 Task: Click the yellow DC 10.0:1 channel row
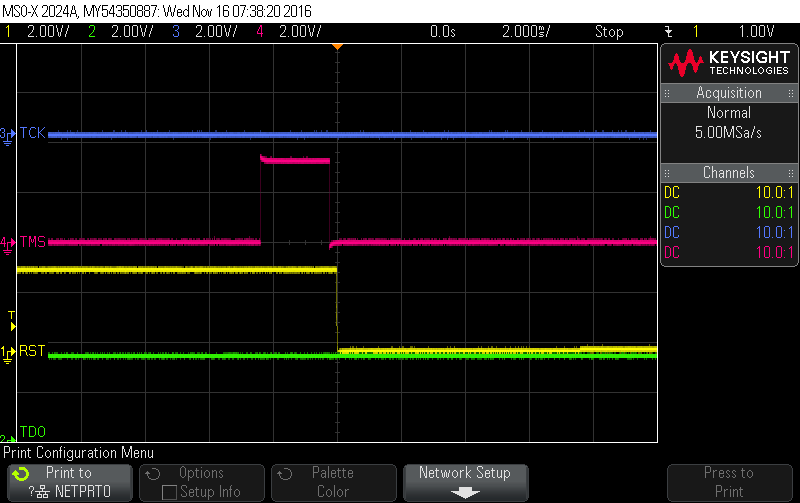click(x=729, y=193)
